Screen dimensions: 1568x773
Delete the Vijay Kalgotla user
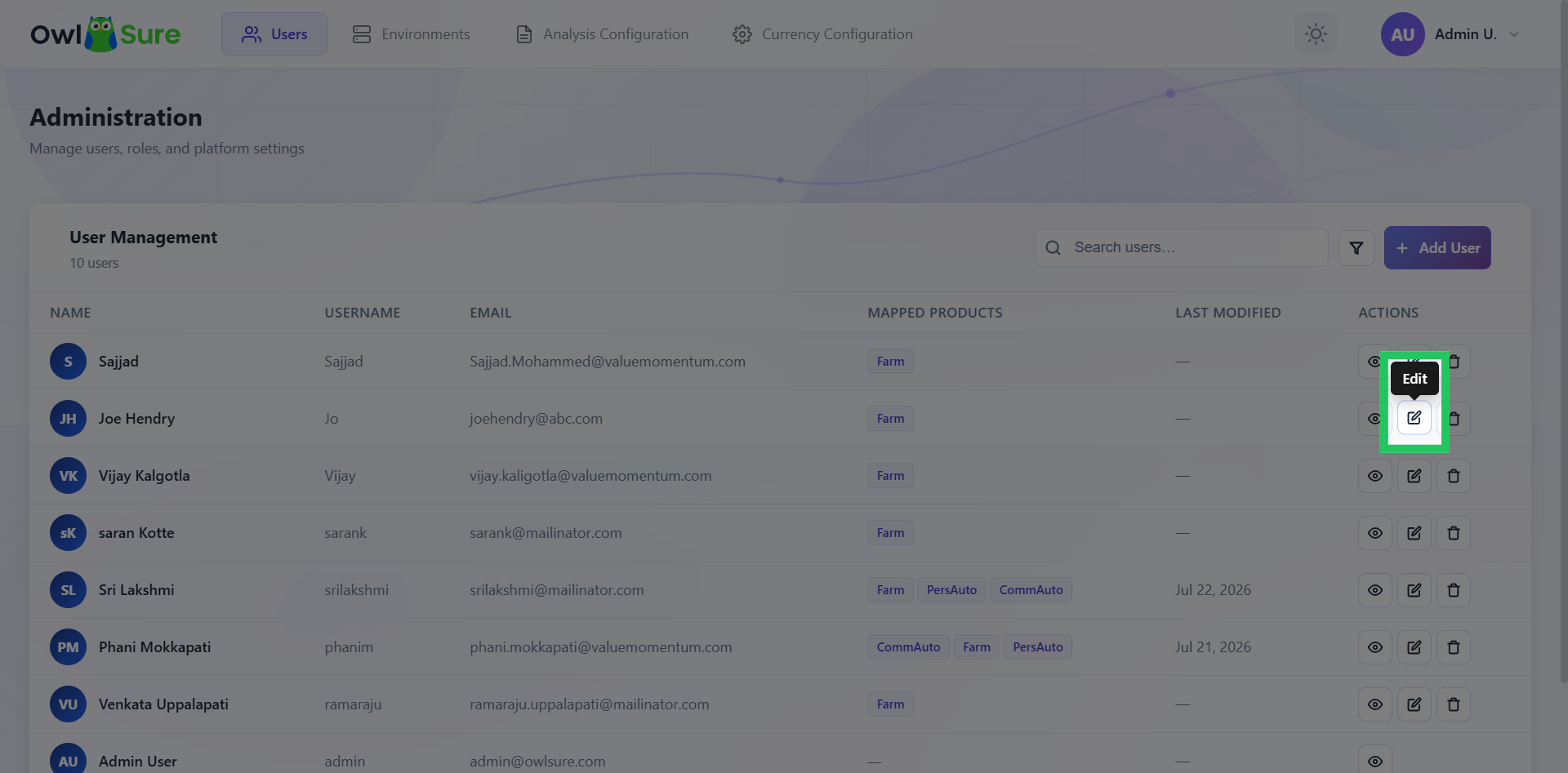pyautogui.click(x=1454, y=476)
